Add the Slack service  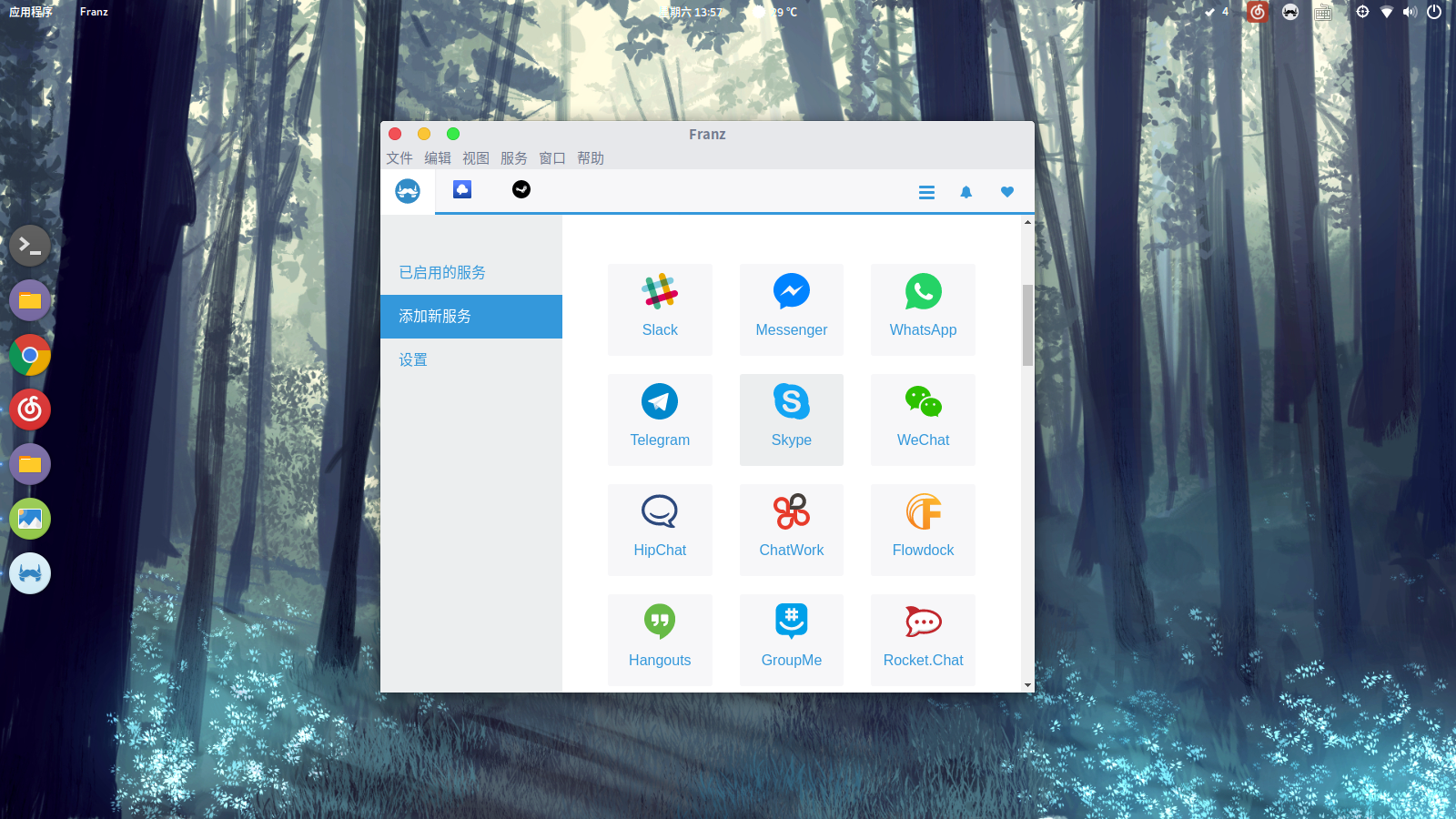click(660, 309)
